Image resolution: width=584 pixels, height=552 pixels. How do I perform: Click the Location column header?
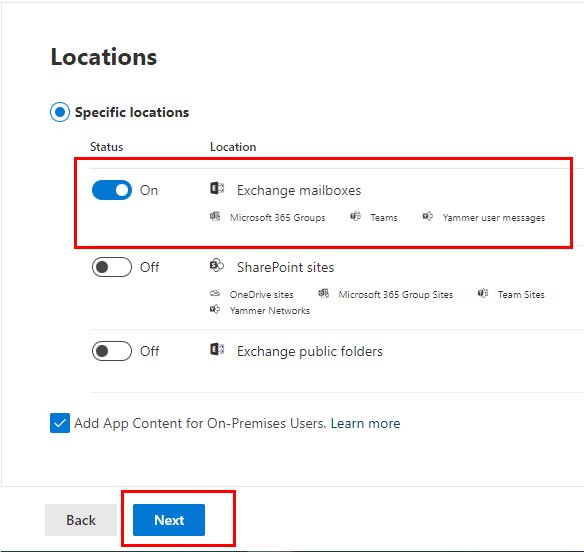(233, 147)
